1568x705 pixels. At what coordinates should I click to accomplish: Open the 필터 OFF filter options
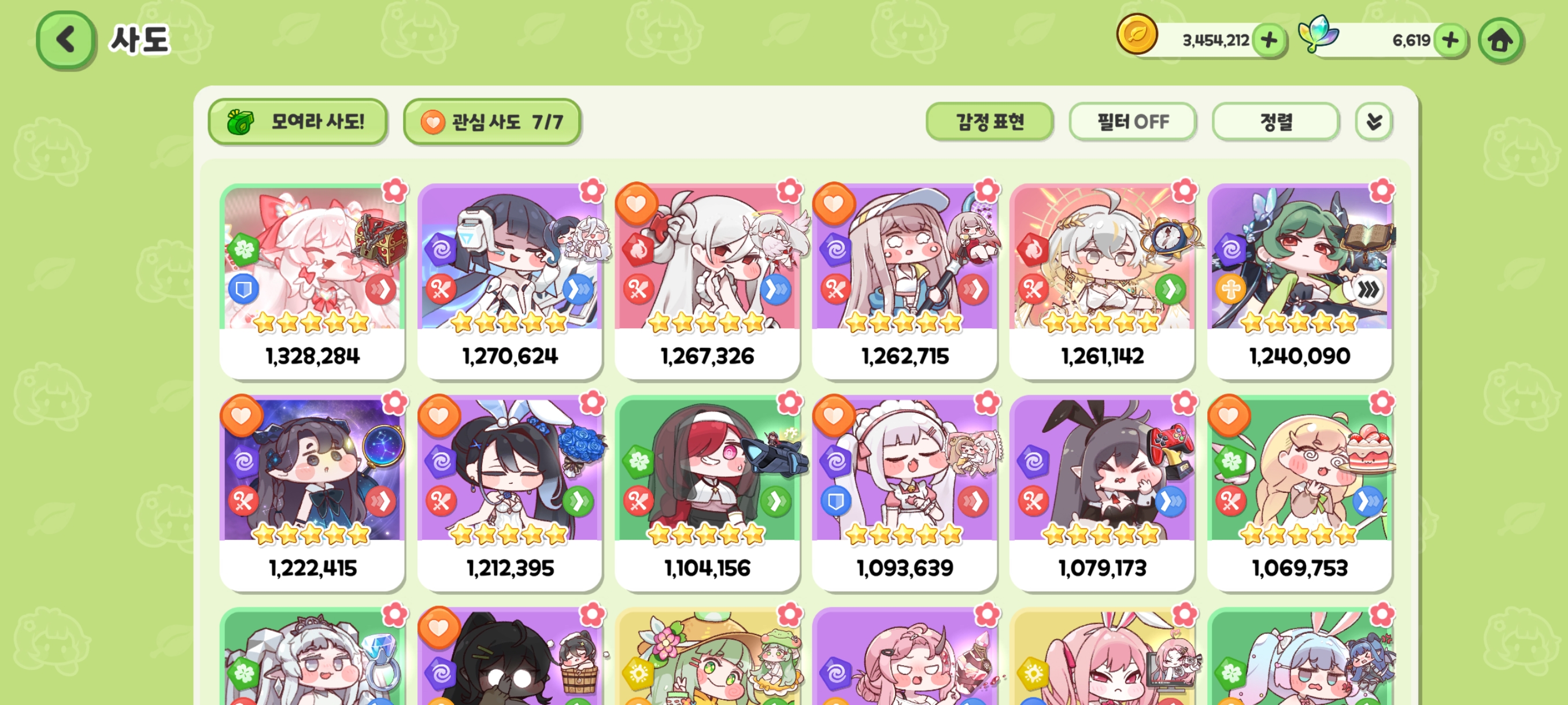(x=1132, y=122)
